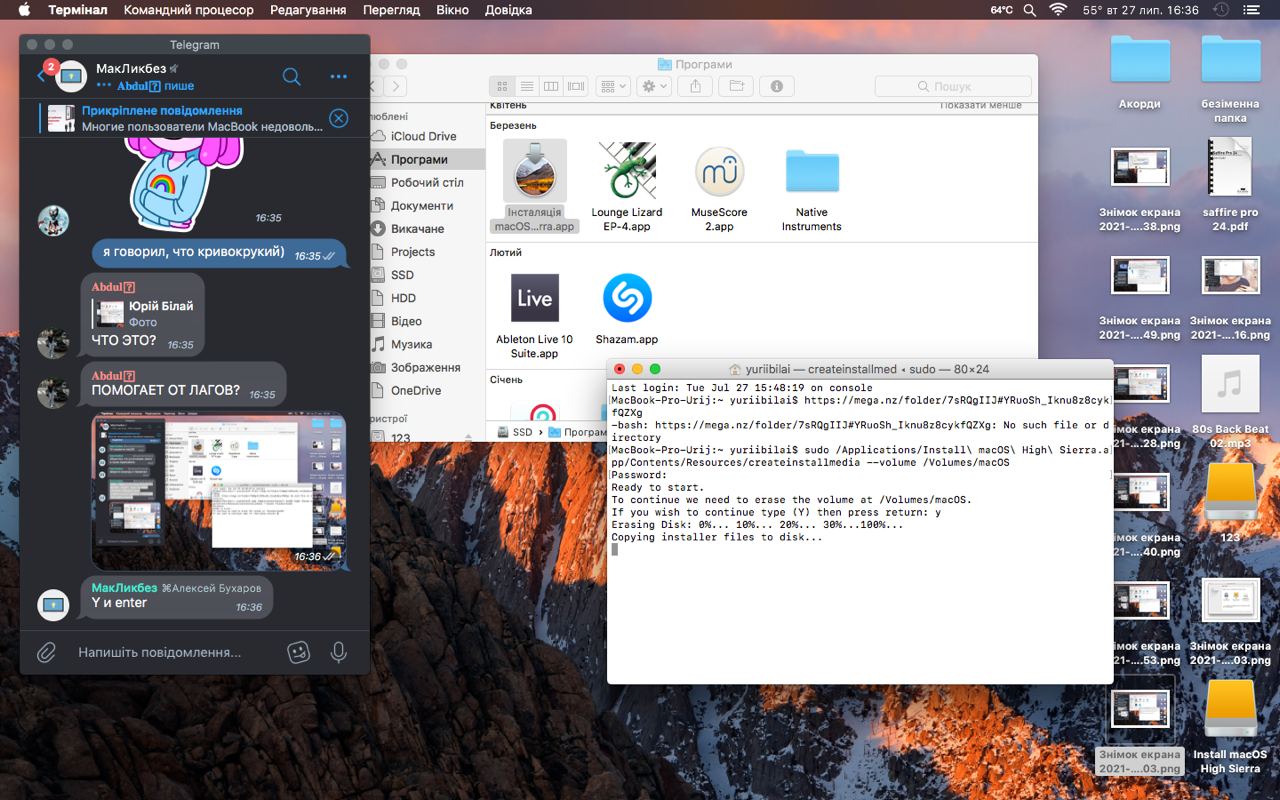The height and width of the screenshot is (800, 1280).
Task: Select Викачане in Finder sidebar
Action: pyautogui.click(x=417, y=229)
